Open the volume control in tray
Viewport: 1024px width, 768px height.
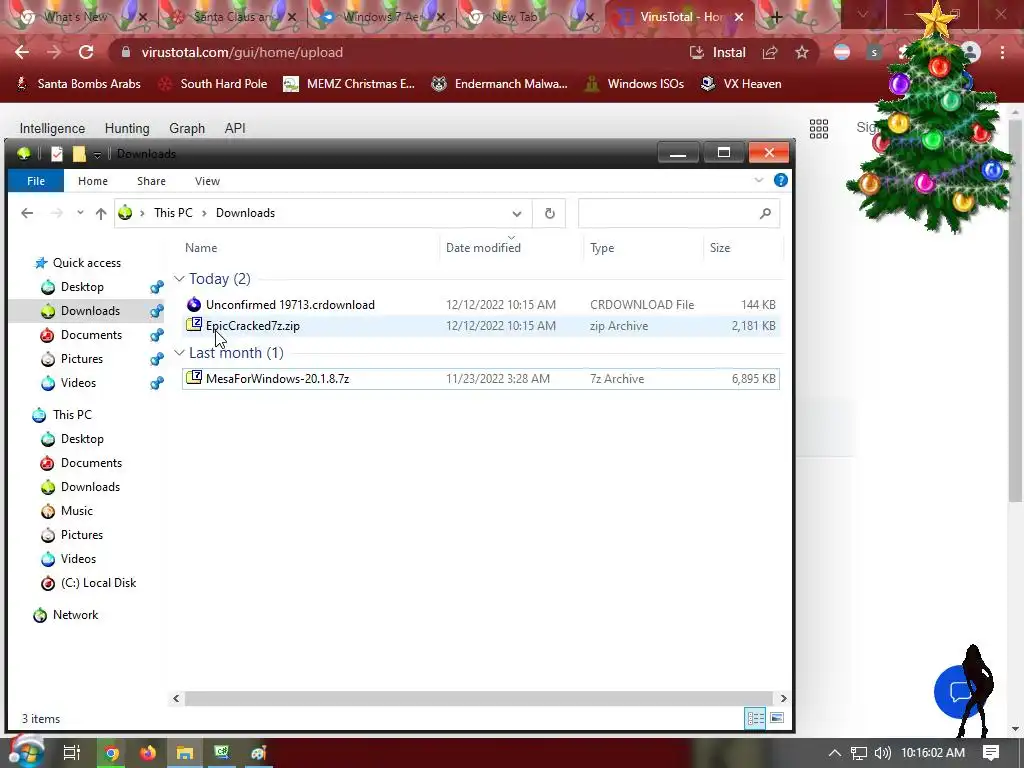point(882,753)
